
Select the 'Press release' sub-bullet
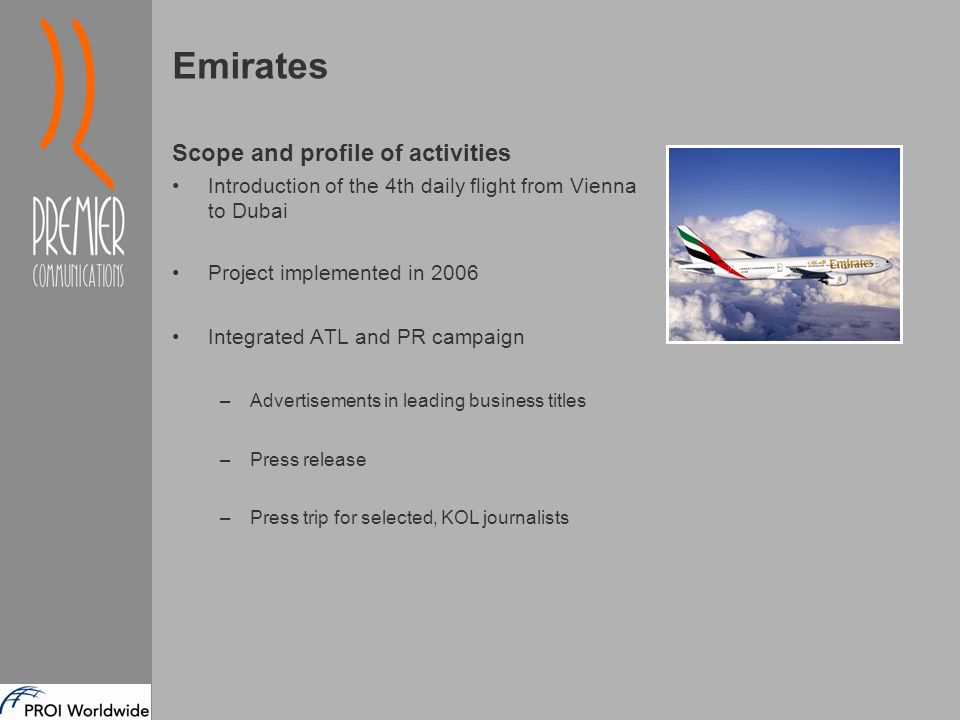click(308, 460)
